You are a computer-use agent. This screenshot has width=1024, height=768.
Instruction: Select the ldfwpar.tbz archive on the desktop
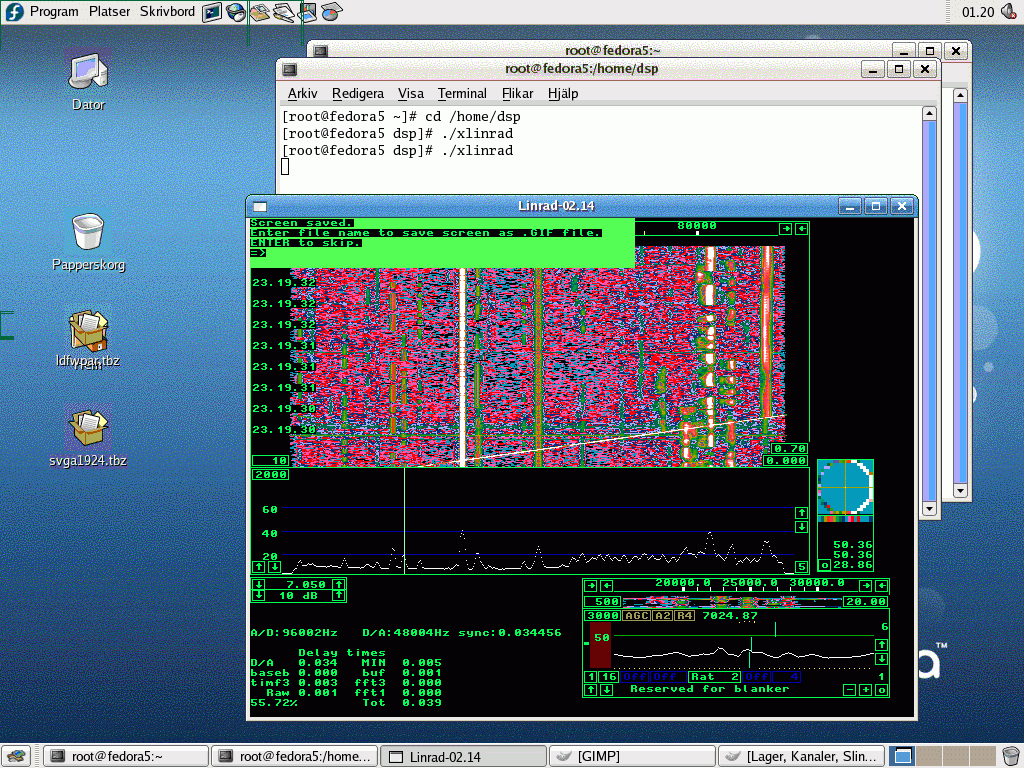pyautogui.click(x=88, y=340)
